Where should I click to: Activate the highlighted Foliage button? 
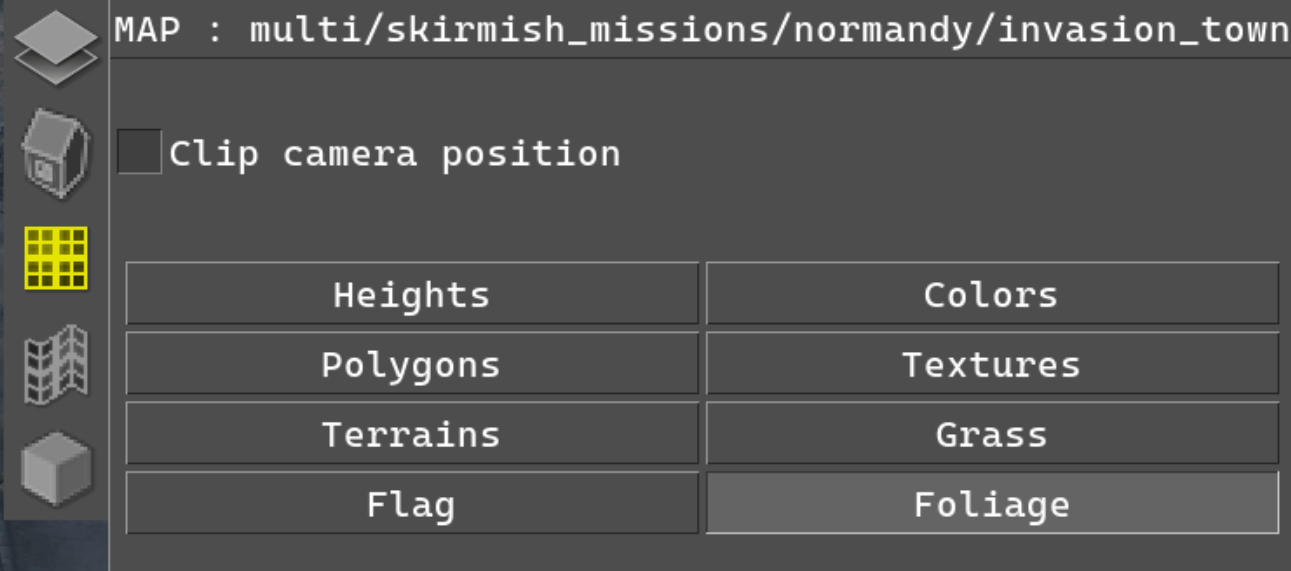992,504
